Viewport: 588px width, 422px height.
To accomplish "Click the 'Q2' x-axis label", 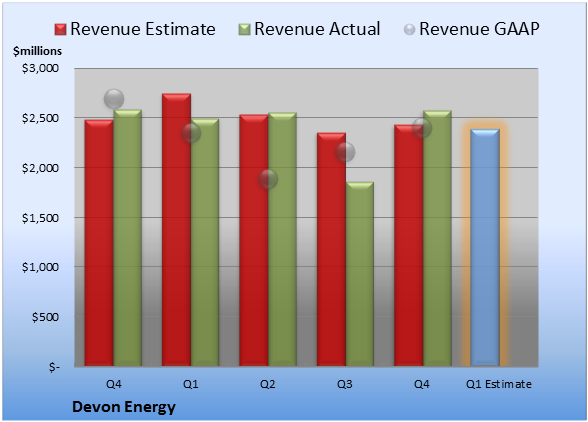I will tap(268, 384).
